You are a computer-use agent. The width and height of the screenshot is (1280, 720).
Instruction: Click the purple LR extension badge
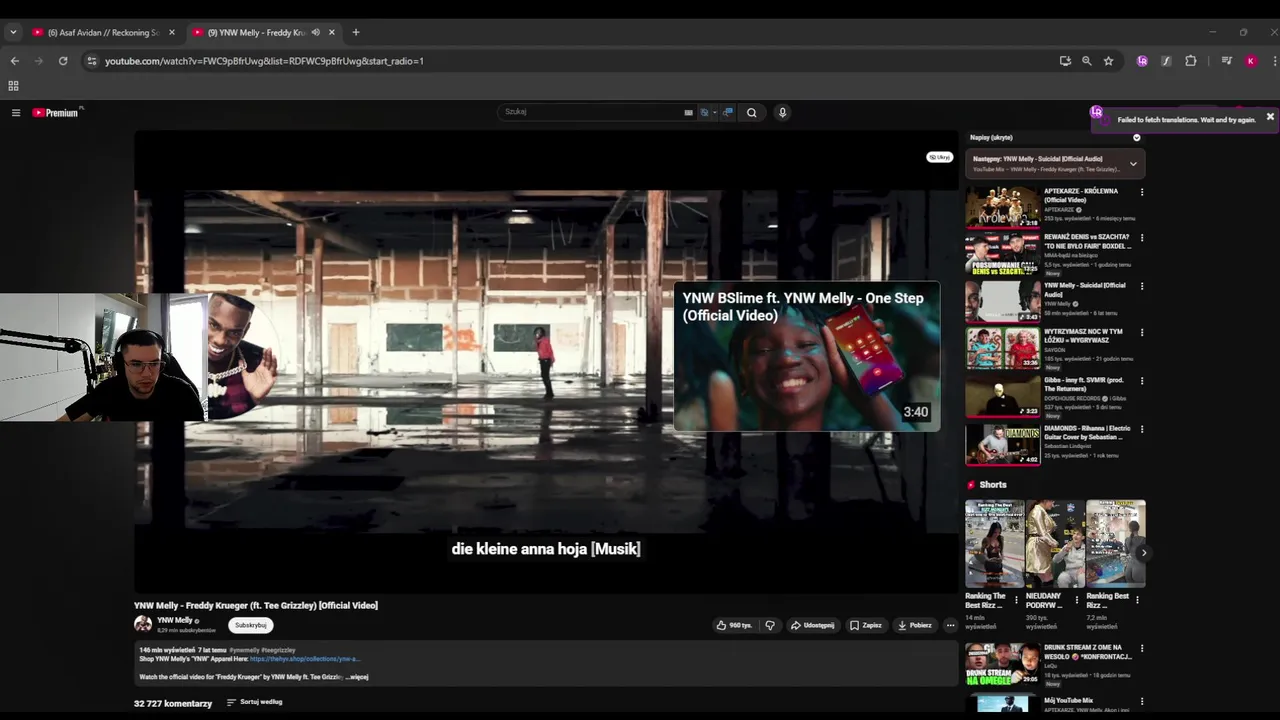coord(1142,61)
